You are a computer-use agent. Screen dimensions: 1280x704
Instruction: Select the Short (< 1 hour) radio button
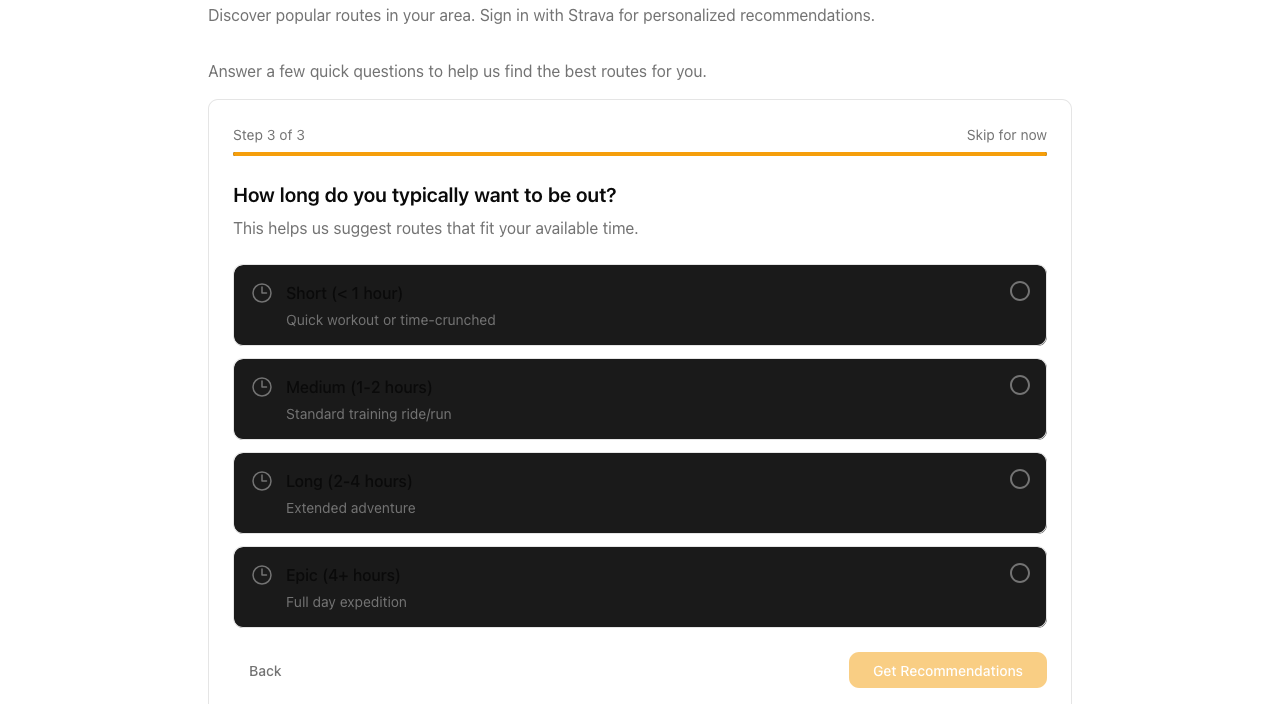(1019, 291)
